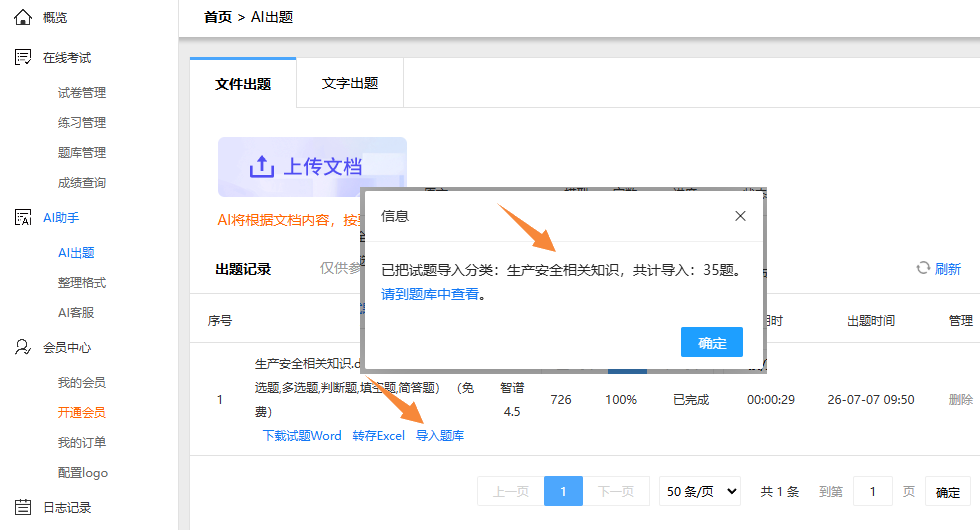This screenshot has height=530, width=980.
Task: Click 下载试题Word link
Action: 302,436
